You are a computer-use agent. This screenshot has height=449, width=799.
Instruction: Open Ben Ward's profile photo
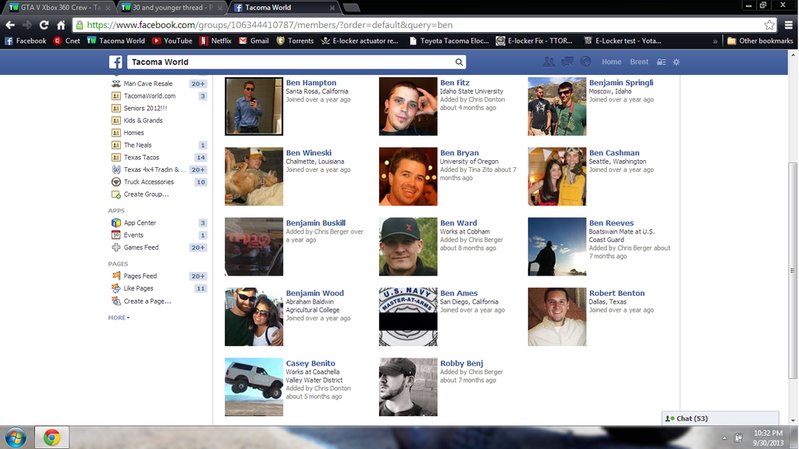[408, 247]
